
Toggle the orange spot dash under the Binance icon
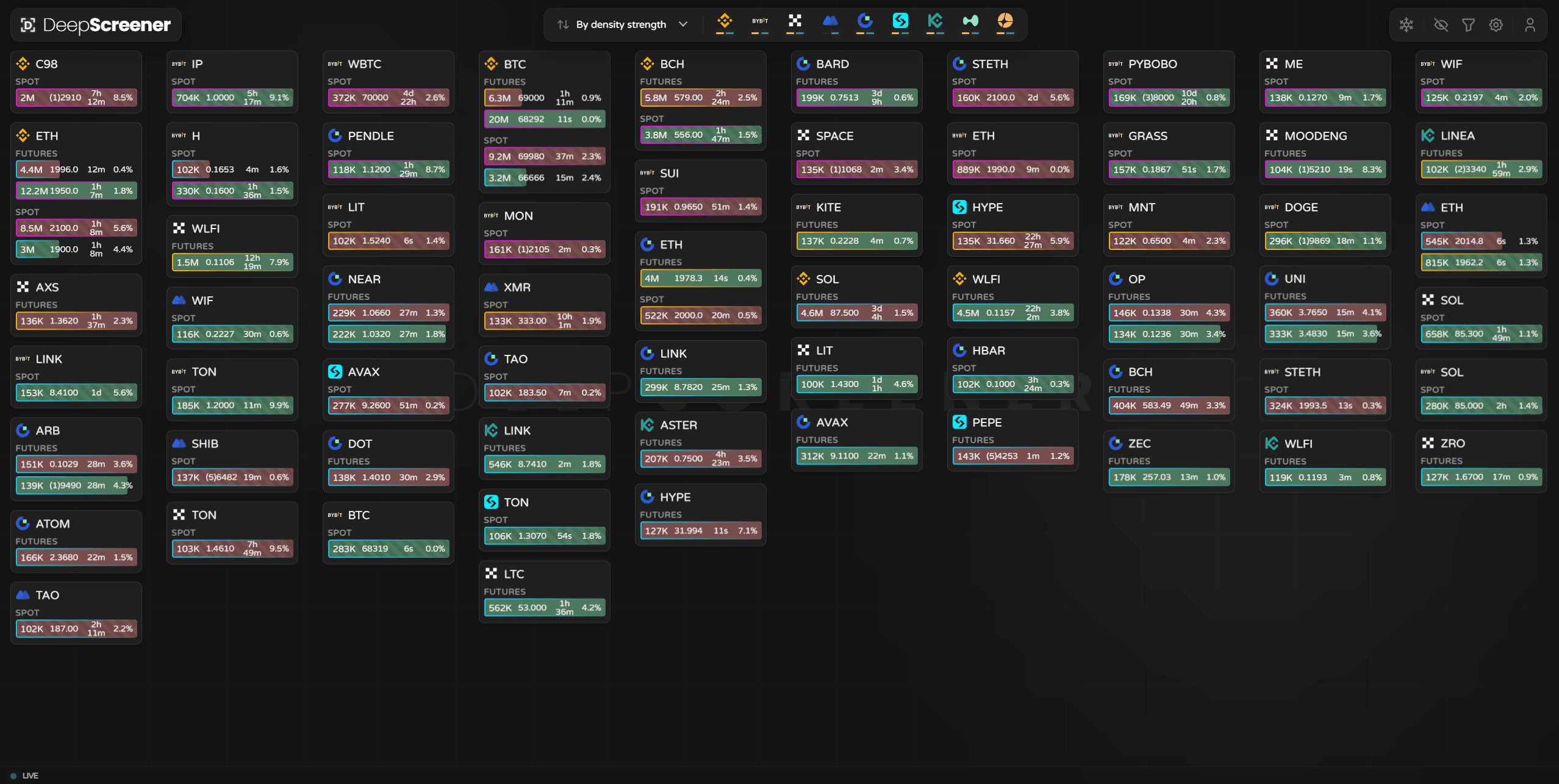click(x=720, y=32)
